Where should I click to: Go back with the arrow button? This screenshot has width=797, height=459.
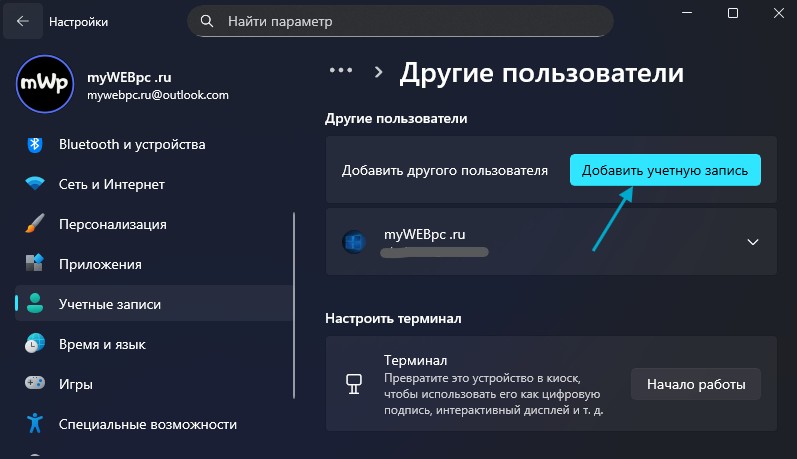coord(23,21)
